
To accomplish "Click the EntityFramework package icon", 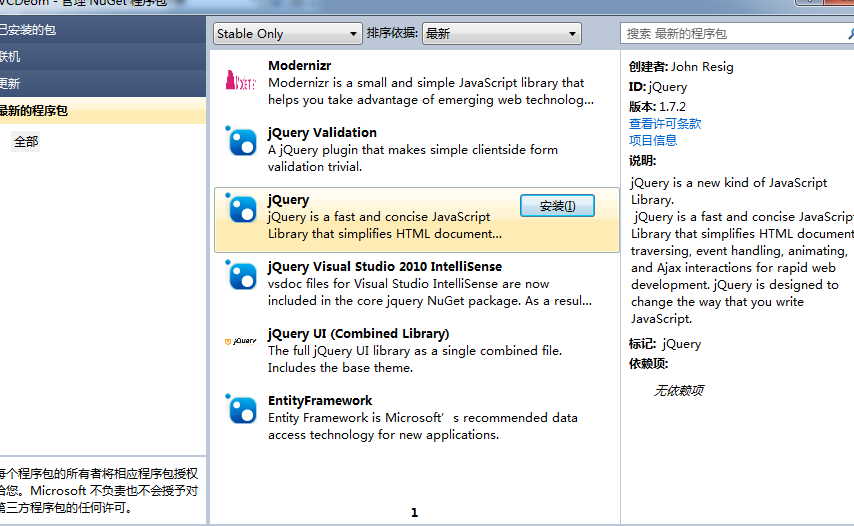I will (x=240, y=409).
